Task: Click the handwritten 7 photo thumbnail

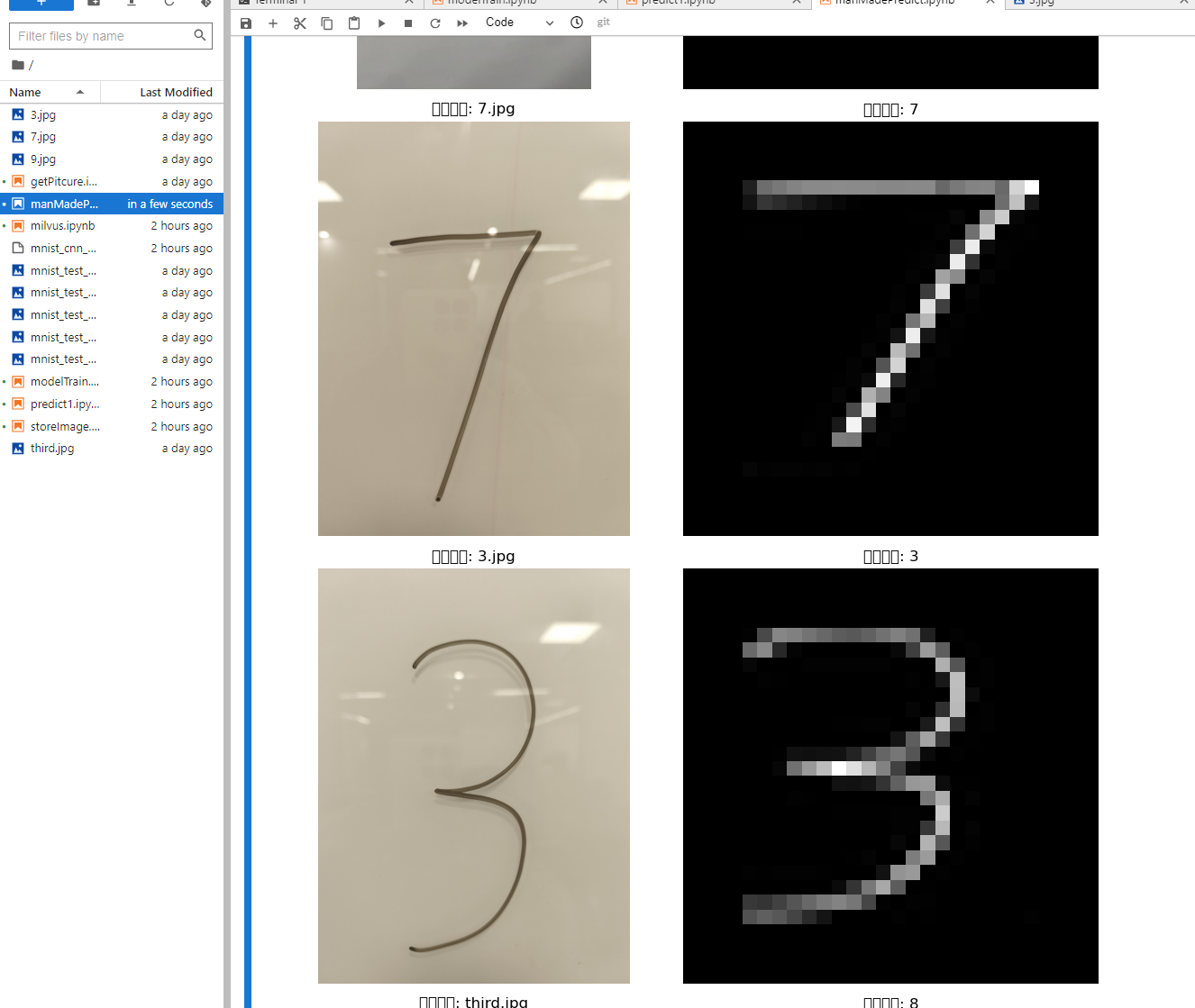Action: coord(474,329)
